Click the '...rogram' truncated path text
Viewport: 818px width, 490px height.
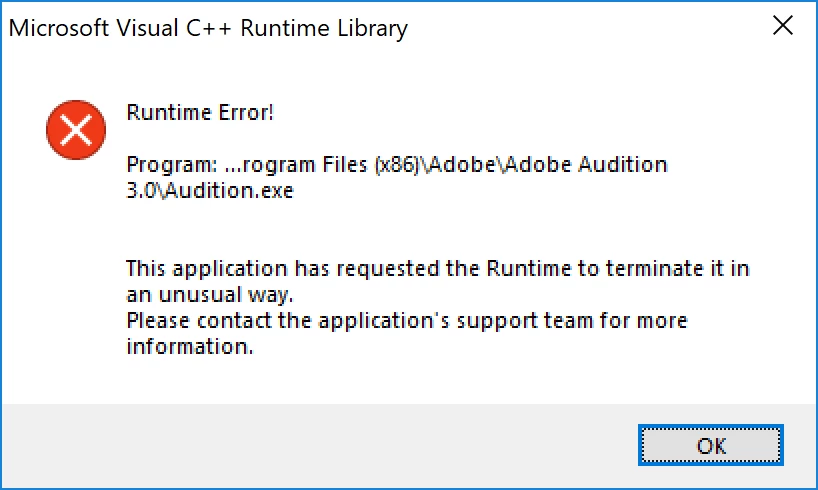click(x=270, y=166)
